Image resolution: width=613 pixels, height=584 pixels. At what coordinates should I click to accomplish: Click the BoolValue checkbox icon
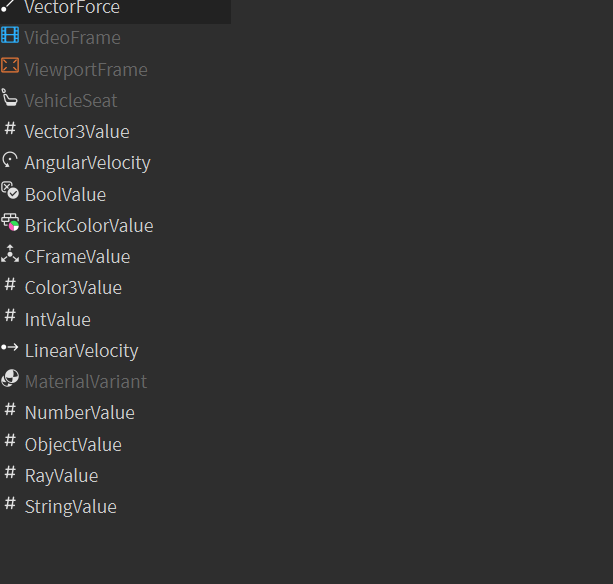[x=10, y=191]
